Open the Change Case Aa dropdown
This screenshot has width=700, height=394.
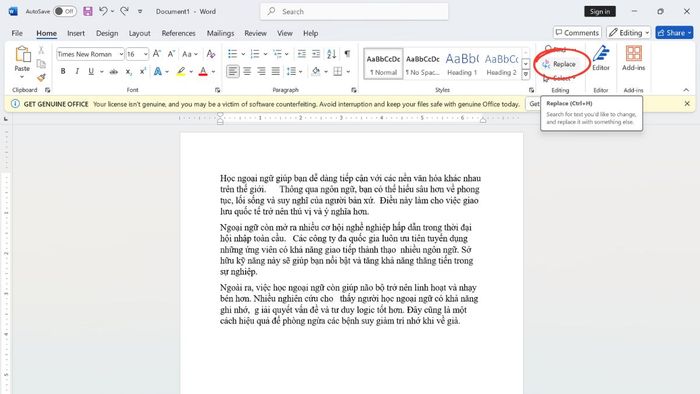(190, 54)
